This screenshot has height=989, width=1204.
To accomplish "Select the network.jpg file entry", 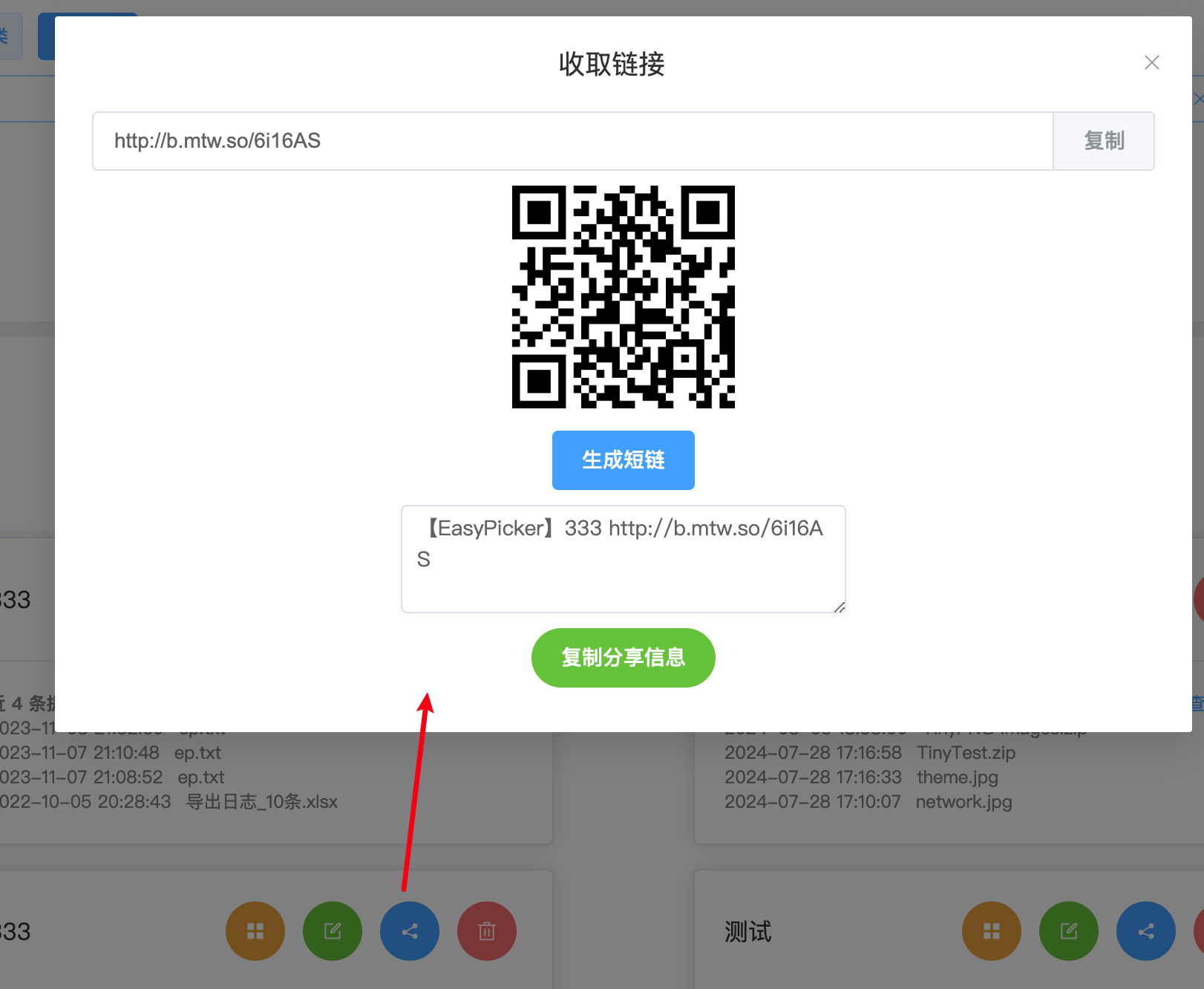I will click(x=963, y=802).
